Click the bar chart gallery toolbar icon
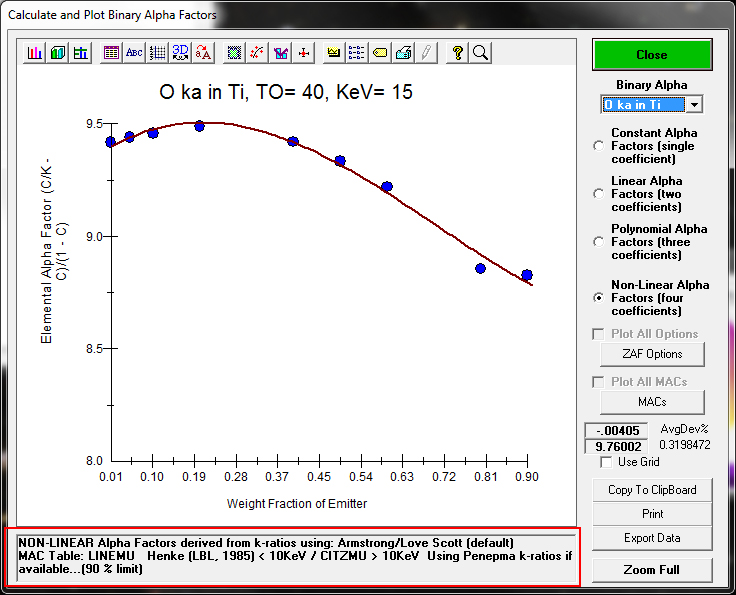Image resolution: width=736 pixels, height=595 pixels. (x=35, y=53)
